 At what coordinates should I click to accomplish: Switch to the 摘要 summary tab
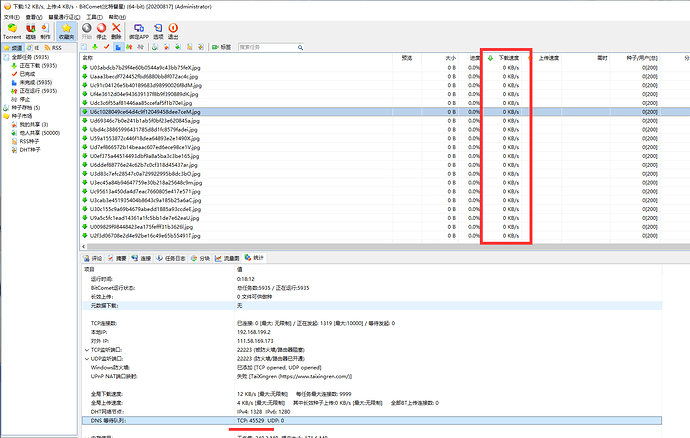coord(117,258)
